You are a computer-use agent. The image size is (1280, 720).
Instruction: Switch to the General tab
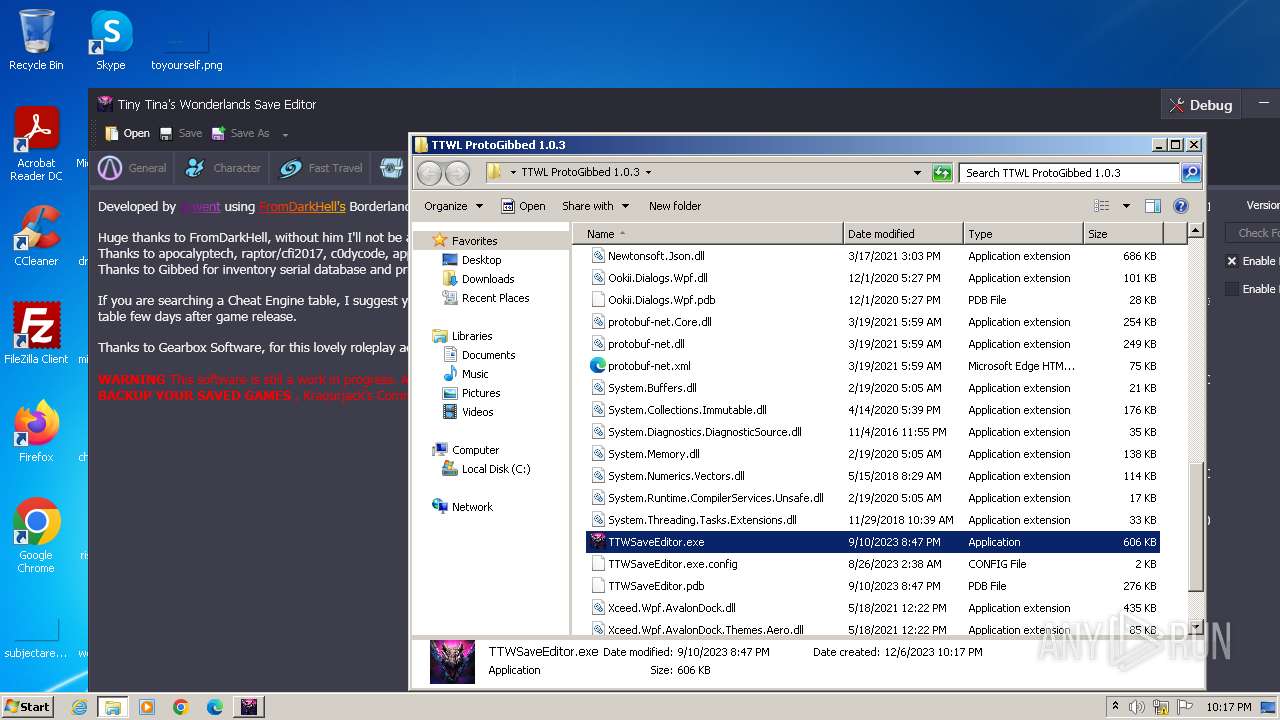[132, 168]
